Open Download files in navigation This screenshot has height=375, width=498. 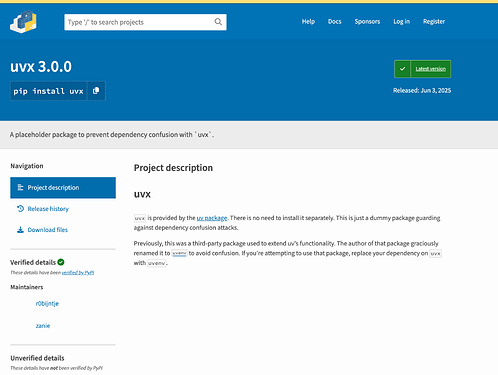tap(48, 230)
